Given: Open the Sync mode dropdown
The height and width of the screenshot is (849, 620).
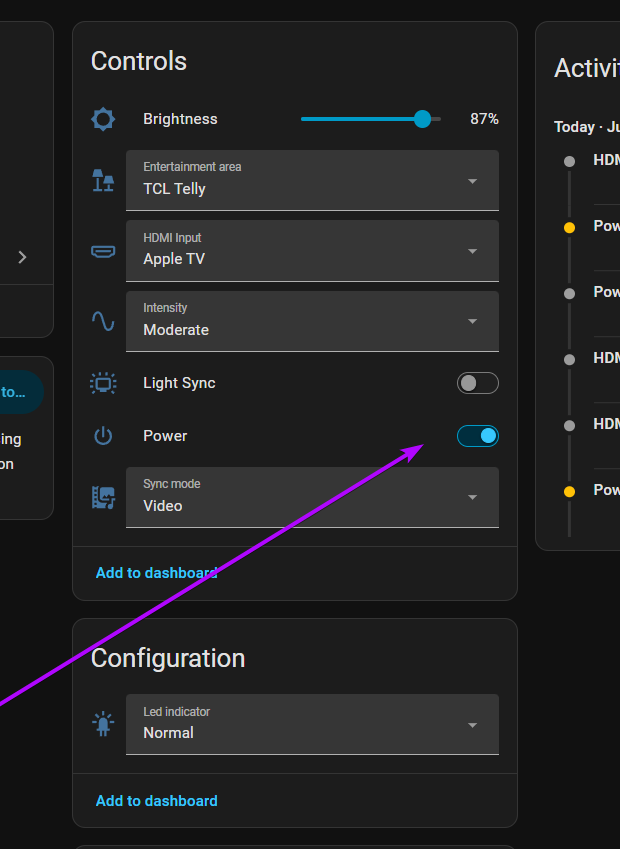Looking at the screenshot, I should pos(312,497).
